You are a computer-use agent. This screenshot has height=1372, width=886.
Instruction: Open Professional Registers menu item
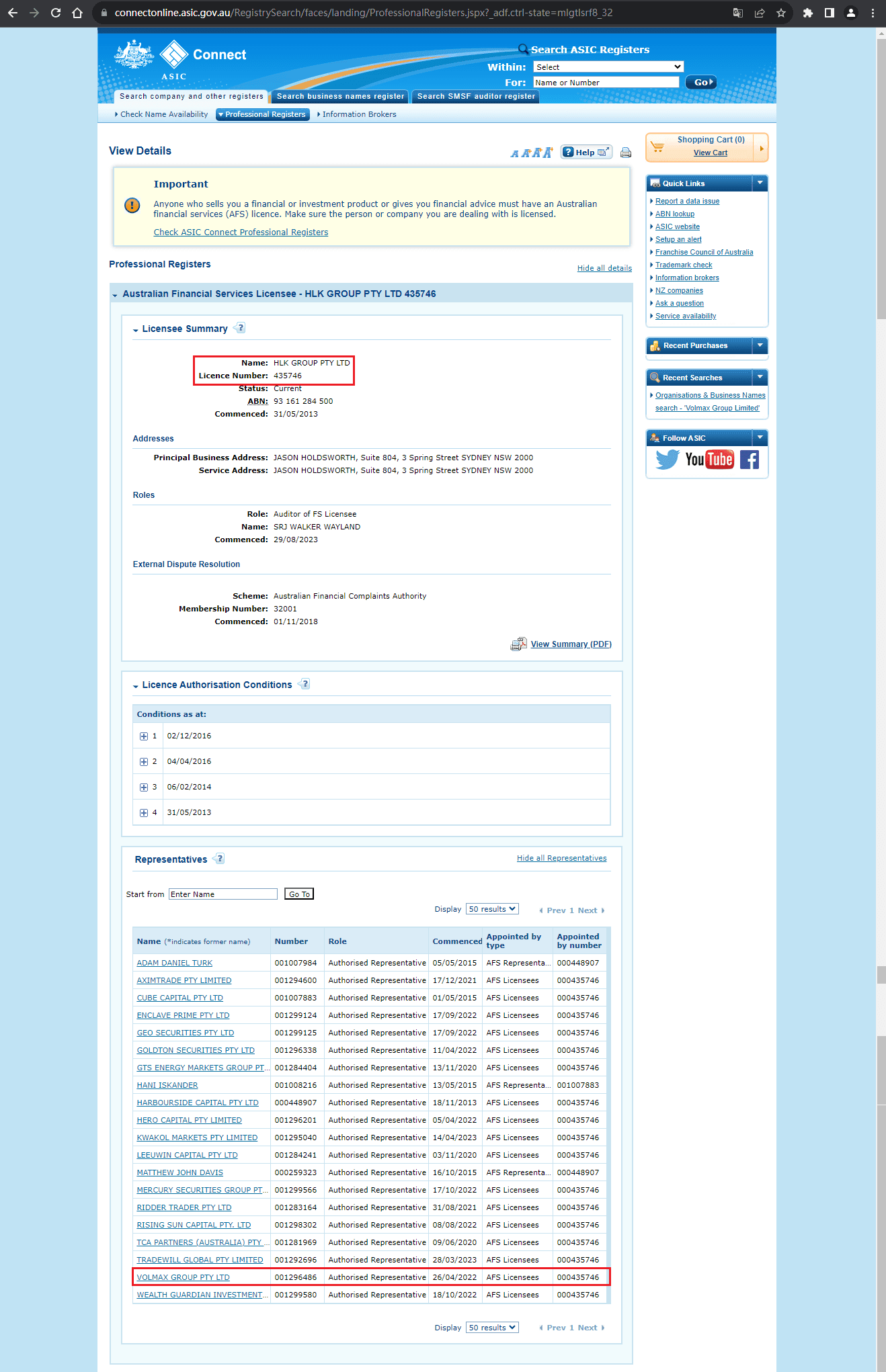point(263,115)
